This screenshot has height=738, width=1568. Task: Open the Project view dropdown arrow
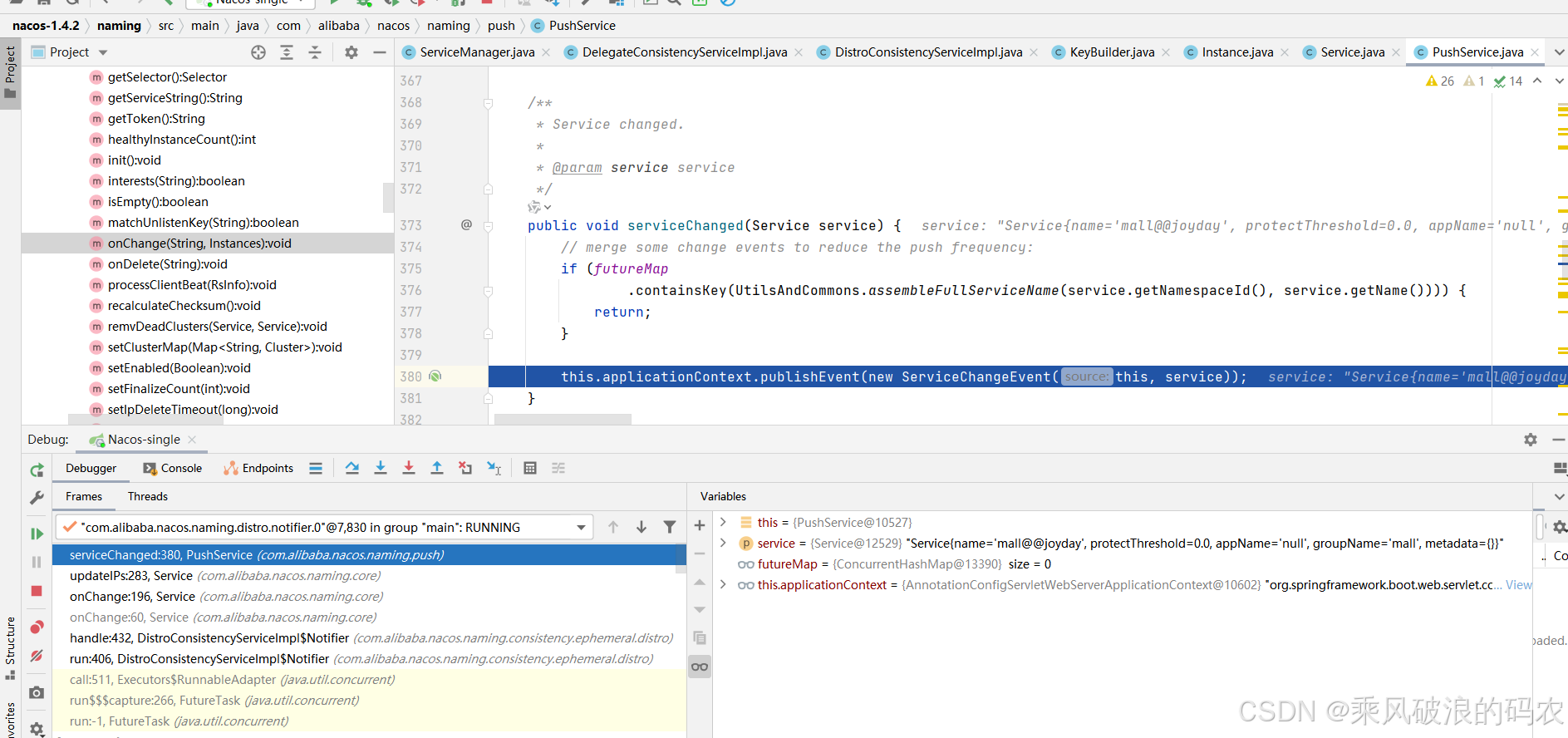pos(104,52)
